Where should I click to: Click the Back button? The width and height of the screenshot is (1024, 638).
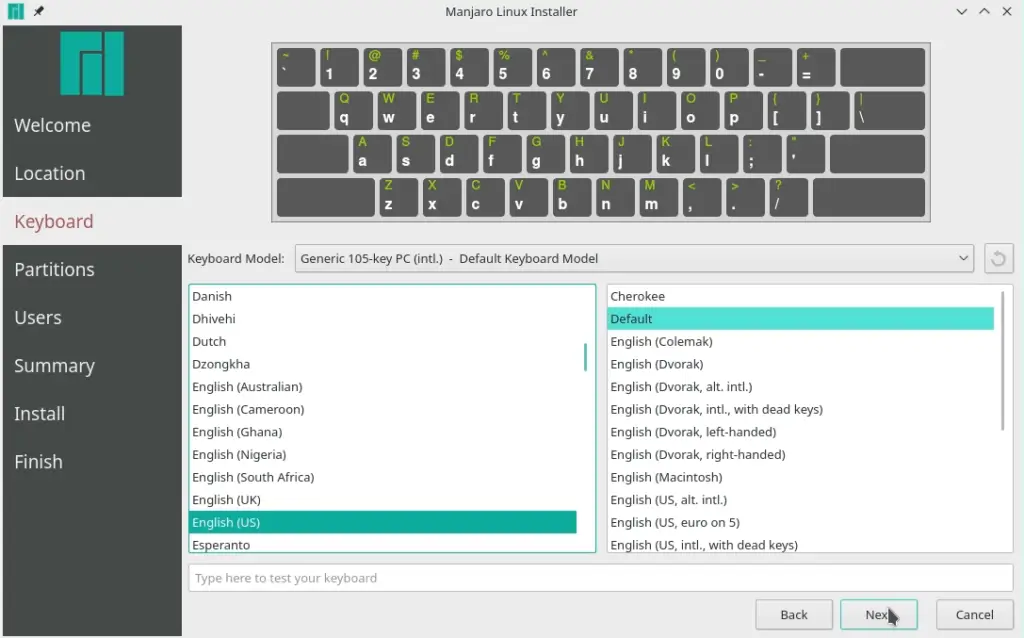[793, 614]
